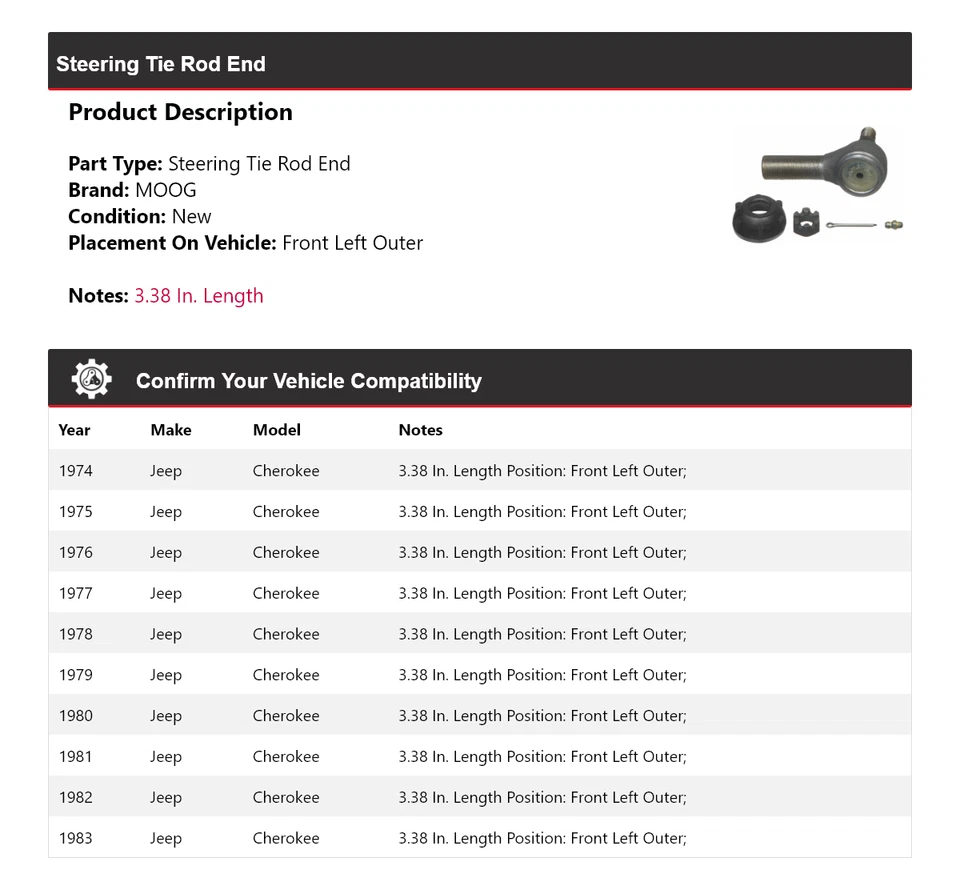This screenshot has height=890, width=960.
Task: Click Jeep in the 1982 row
Action: pyautogui.click(x=166, y=798)
